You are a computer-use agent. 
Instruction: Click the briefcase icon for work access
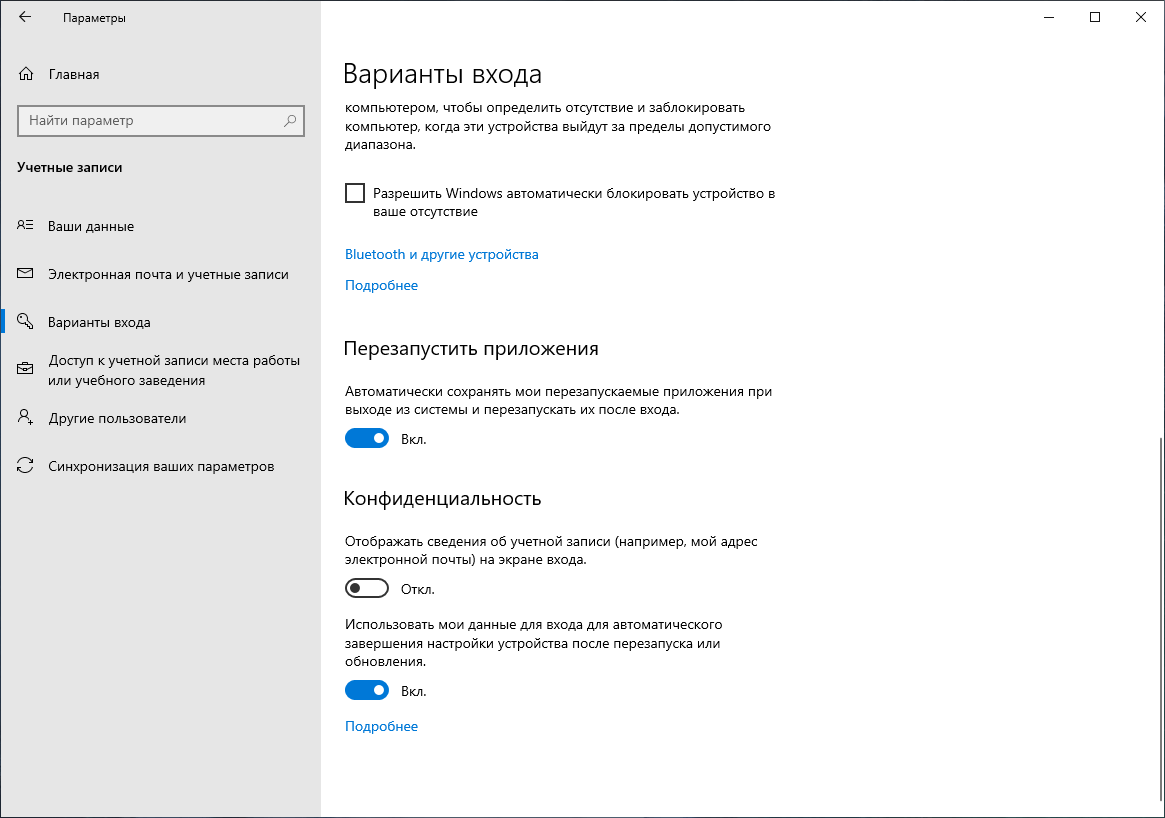pos(26,370)
